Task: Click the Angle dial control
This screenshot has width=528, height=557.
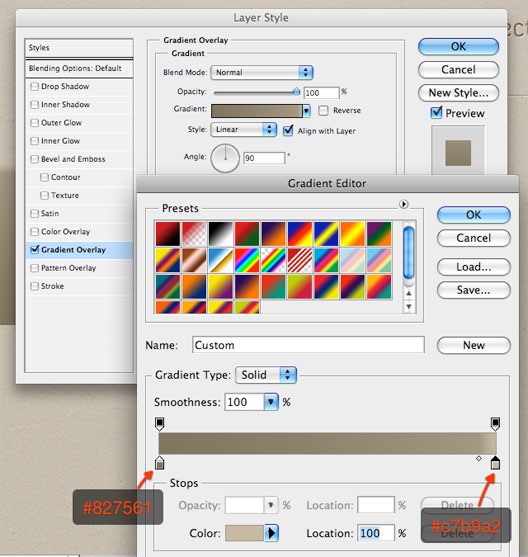Action: [225, 158]
